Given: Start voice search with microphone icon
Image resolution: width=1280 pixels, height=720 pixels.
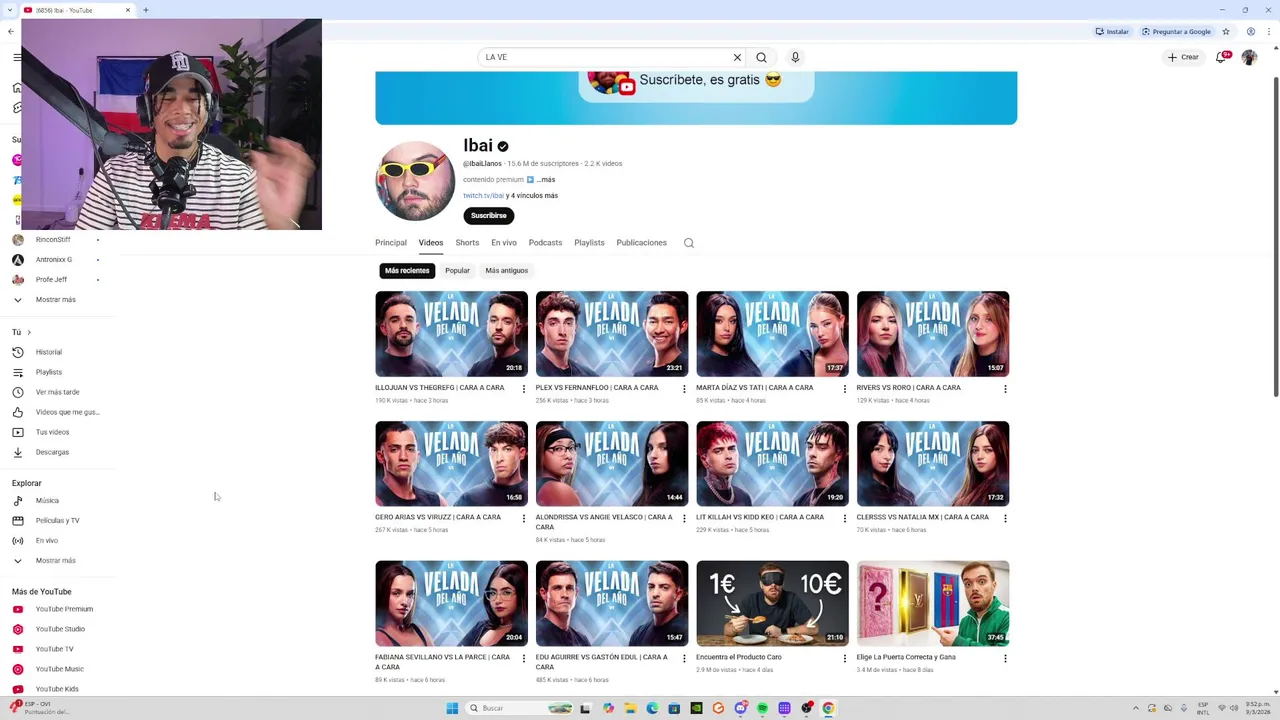Looking at the screenshot, I should click(795, 57).
